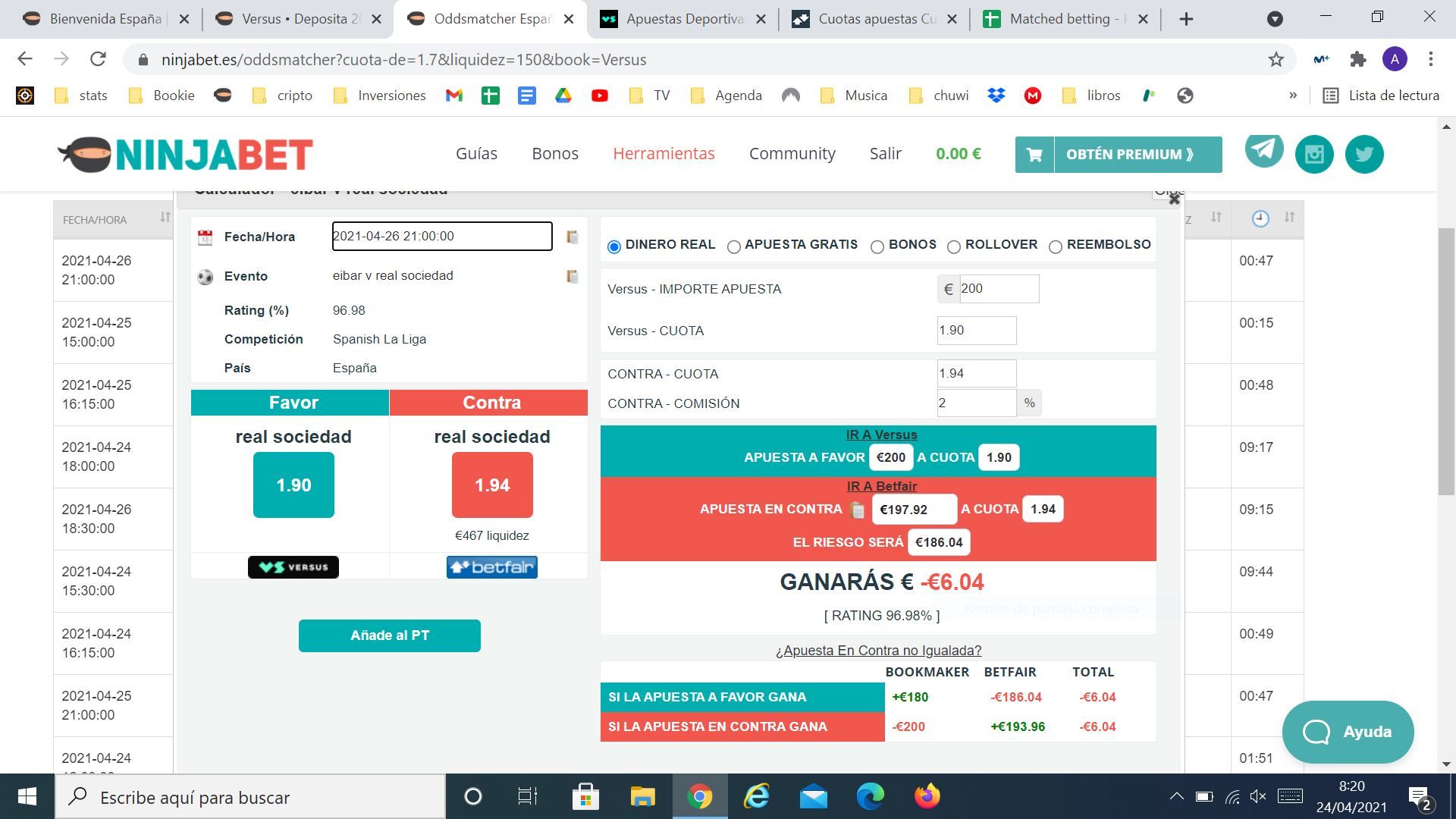Viewport: 1456px width, 819px height.
Task: Click Añade al PT button
Action: (389, 635)
